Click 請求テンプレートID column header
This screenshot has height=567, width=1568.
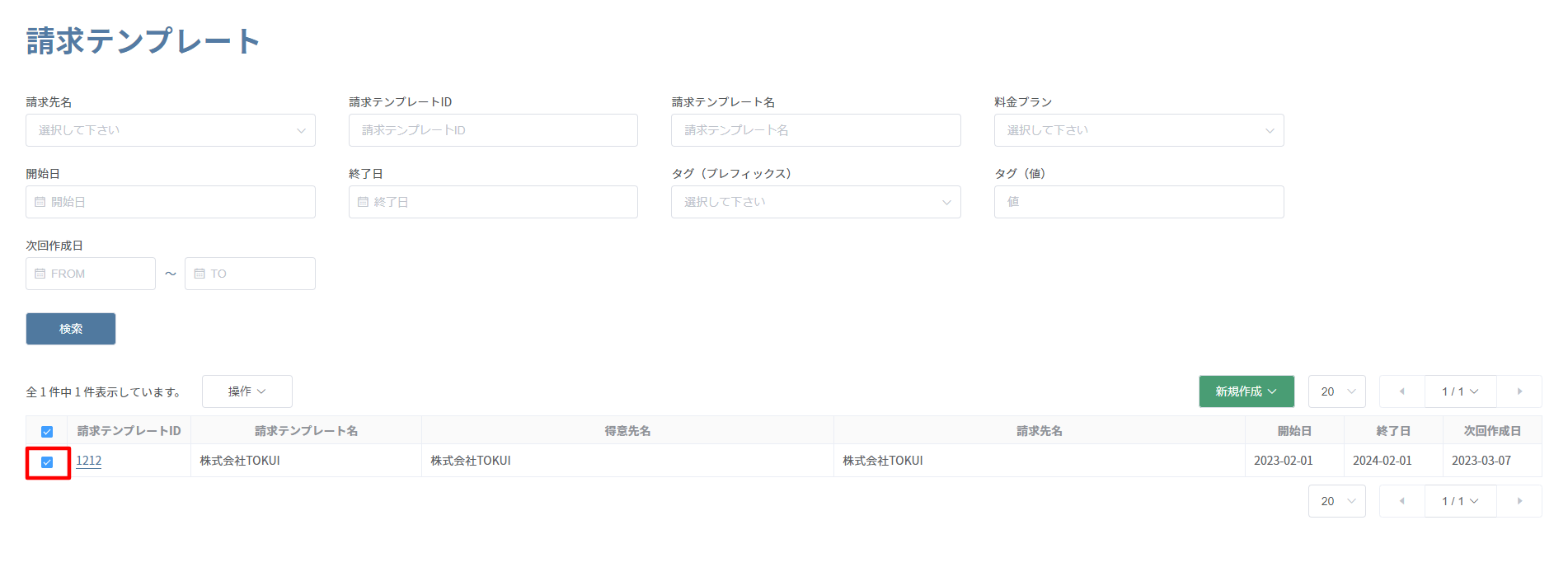coord(129,431)
